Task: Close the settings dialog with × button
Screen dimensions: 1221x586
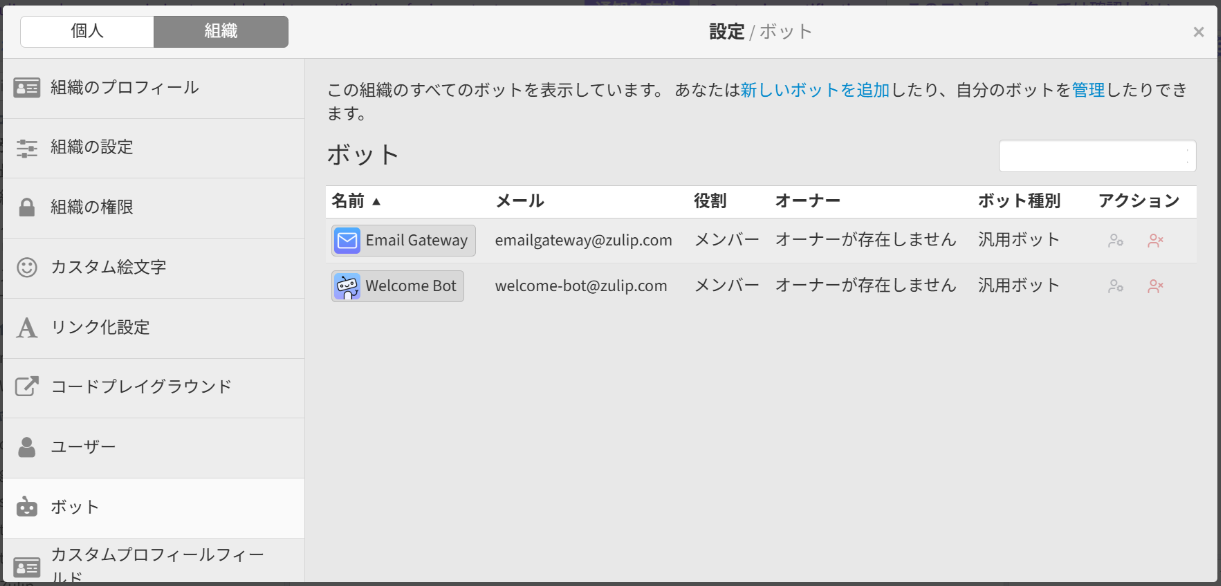Action: click(1198, 32)
